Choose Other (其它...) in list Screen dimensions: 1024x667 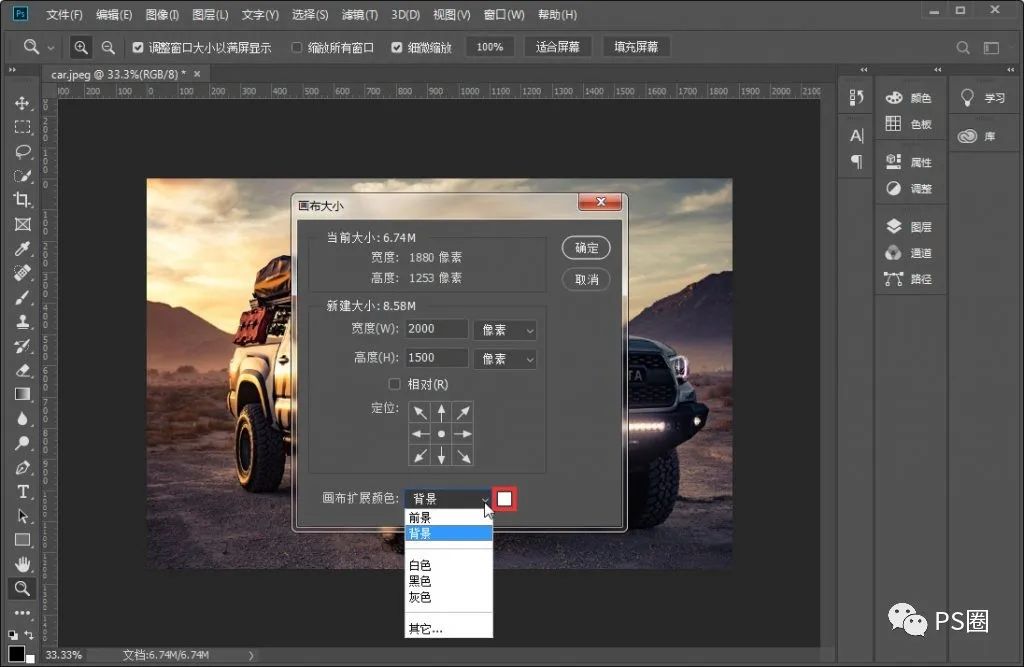[x=449, y=629]
